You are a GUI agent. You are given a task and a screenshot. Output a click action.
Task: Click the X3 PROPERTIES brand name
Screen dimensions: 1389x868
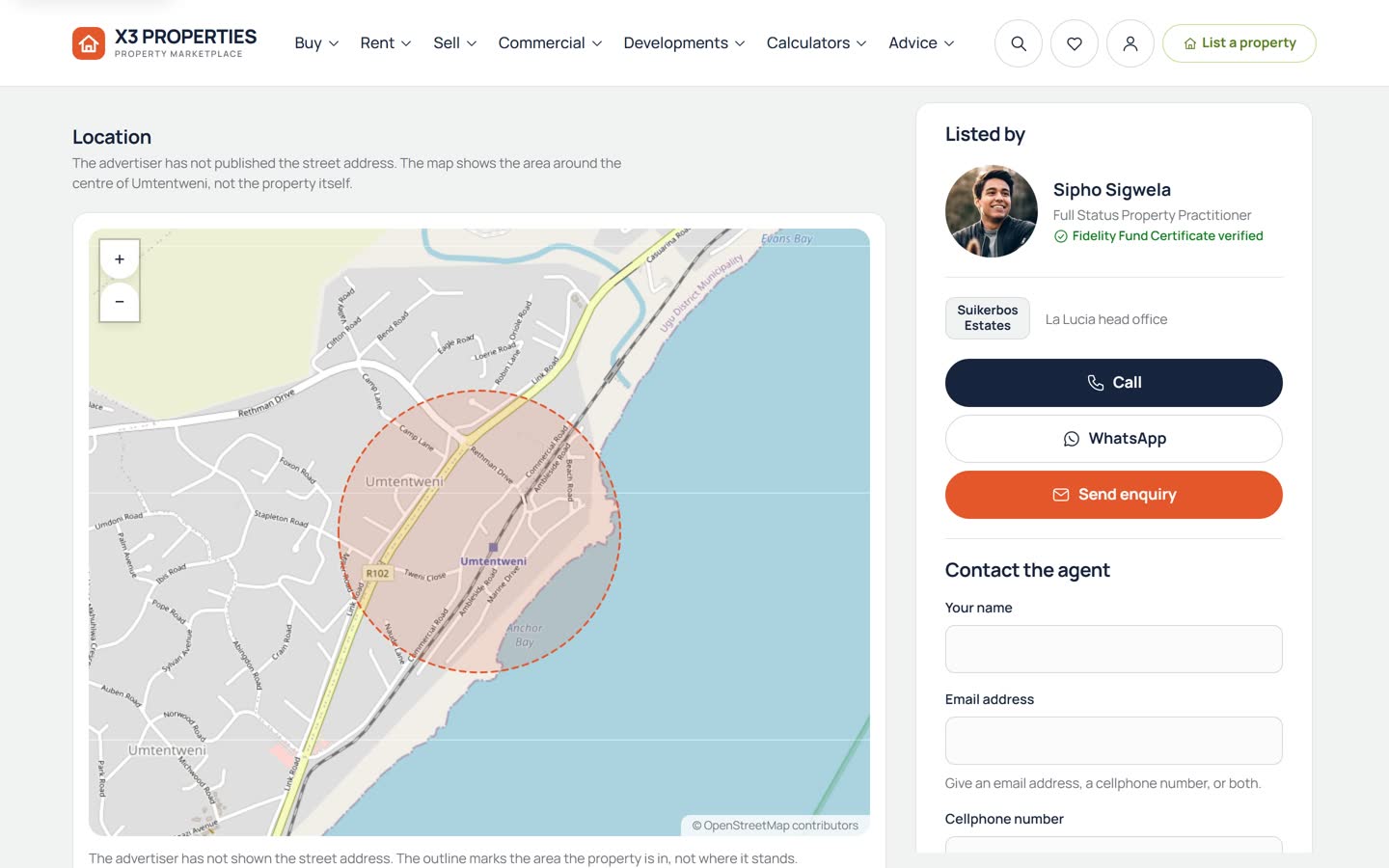[185, 37]
